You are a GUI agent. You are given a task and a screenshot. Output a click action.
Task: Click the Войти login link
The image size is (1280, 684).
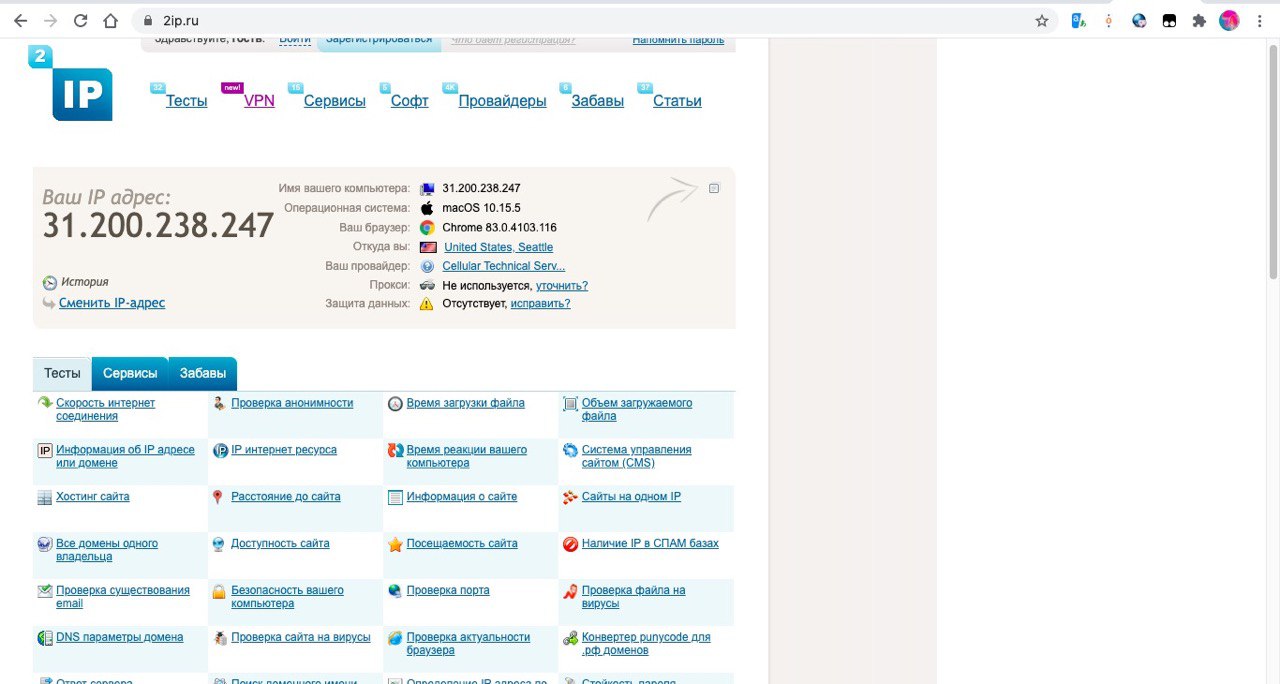295,40
